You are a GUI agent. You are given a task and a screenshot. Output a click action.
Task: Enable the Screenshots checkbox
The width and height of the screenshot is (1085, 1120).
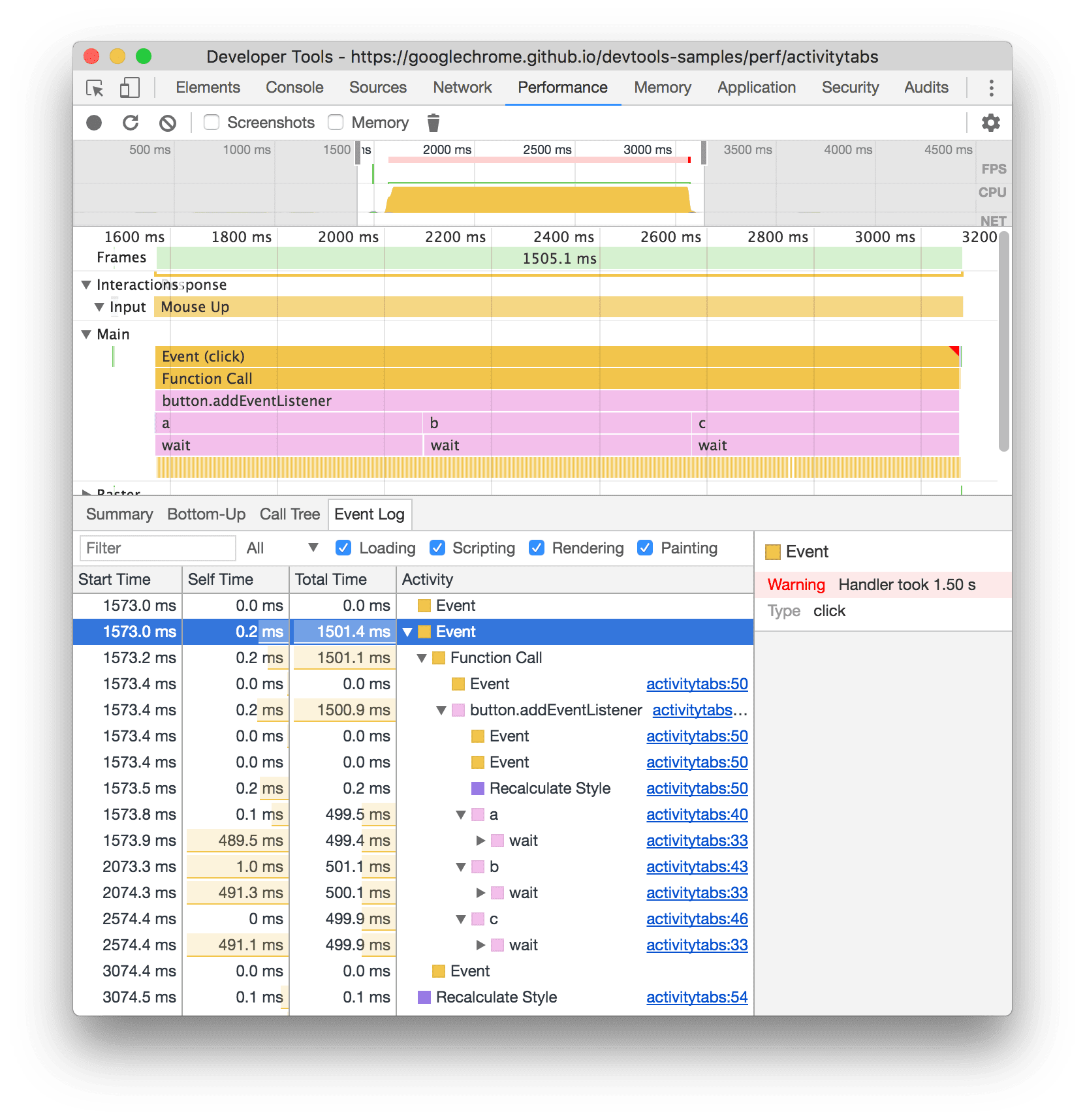pyautogui.click(x=212, y=122)
